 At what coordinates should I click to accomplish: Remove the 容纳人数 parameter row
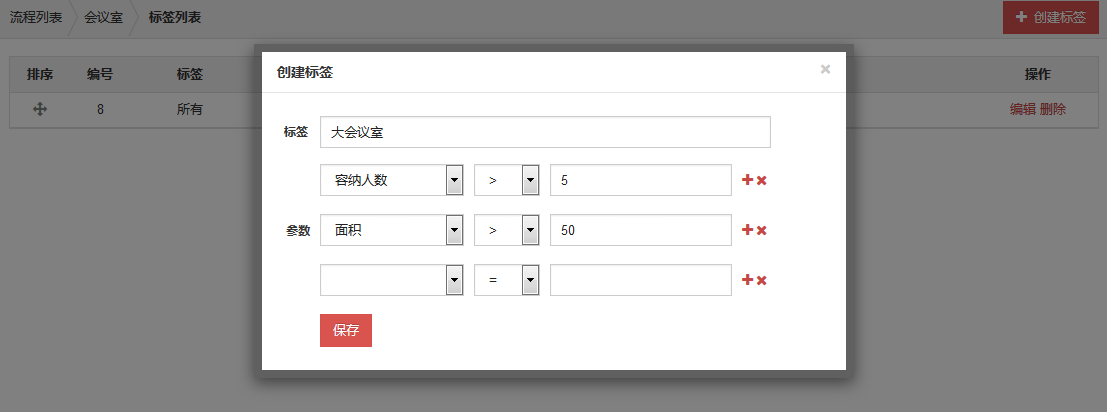762,181
